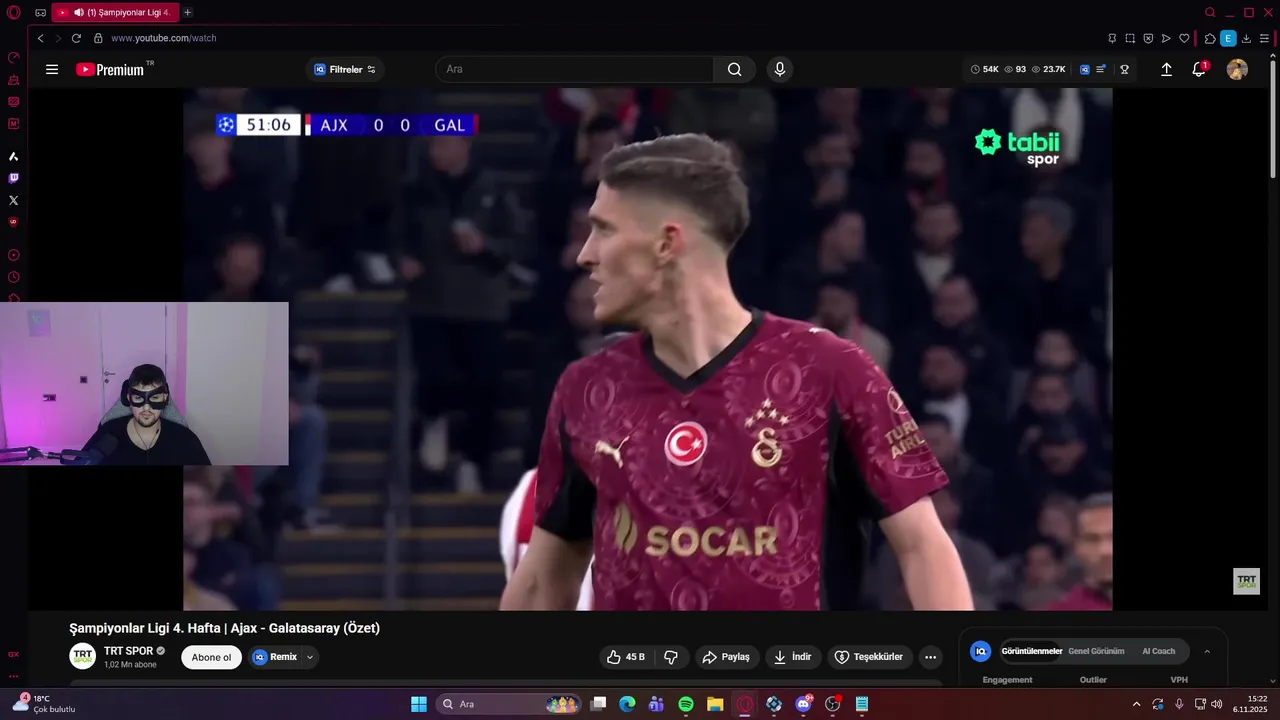Open Discord from the taskbar

click(803, 704)
